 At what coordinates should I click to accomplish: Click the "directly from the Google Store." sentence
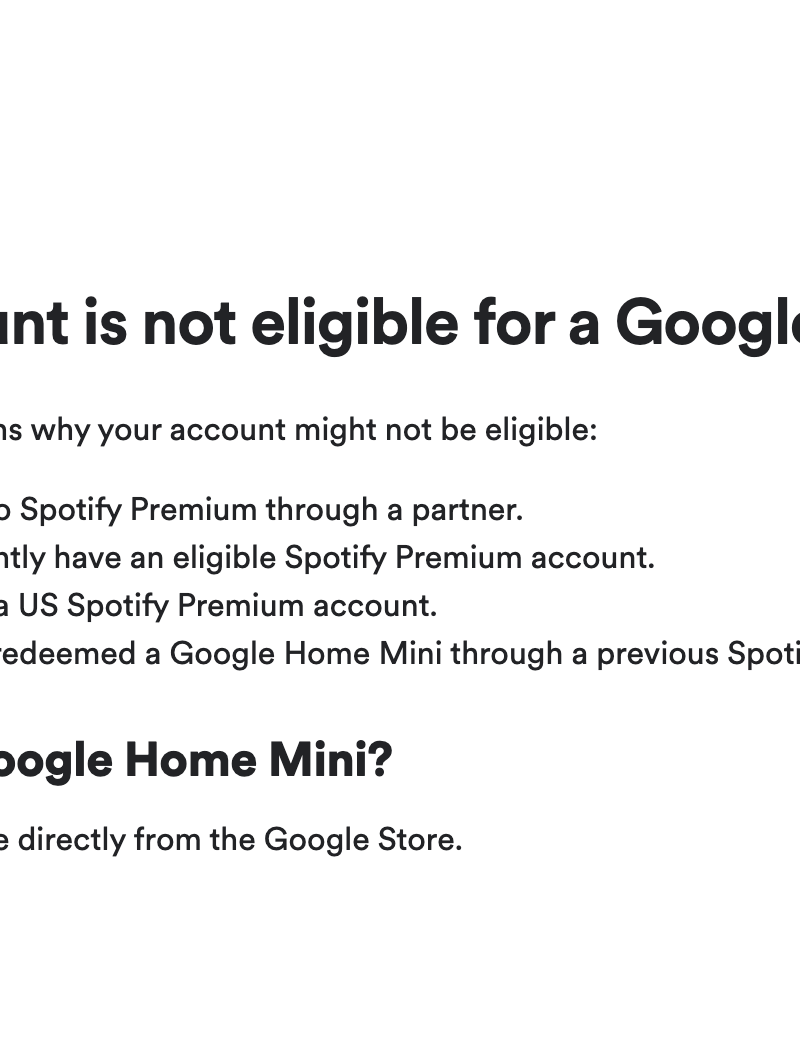[x=230, y=840]
